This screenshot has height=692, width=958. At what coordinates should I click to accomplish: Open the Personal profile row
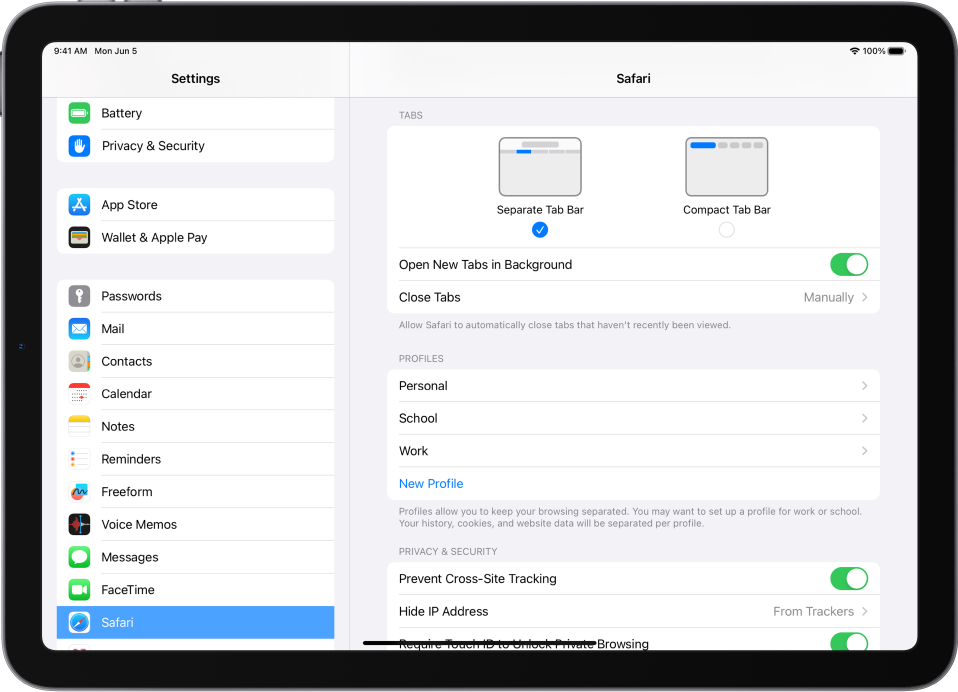(x=634, y=385)
